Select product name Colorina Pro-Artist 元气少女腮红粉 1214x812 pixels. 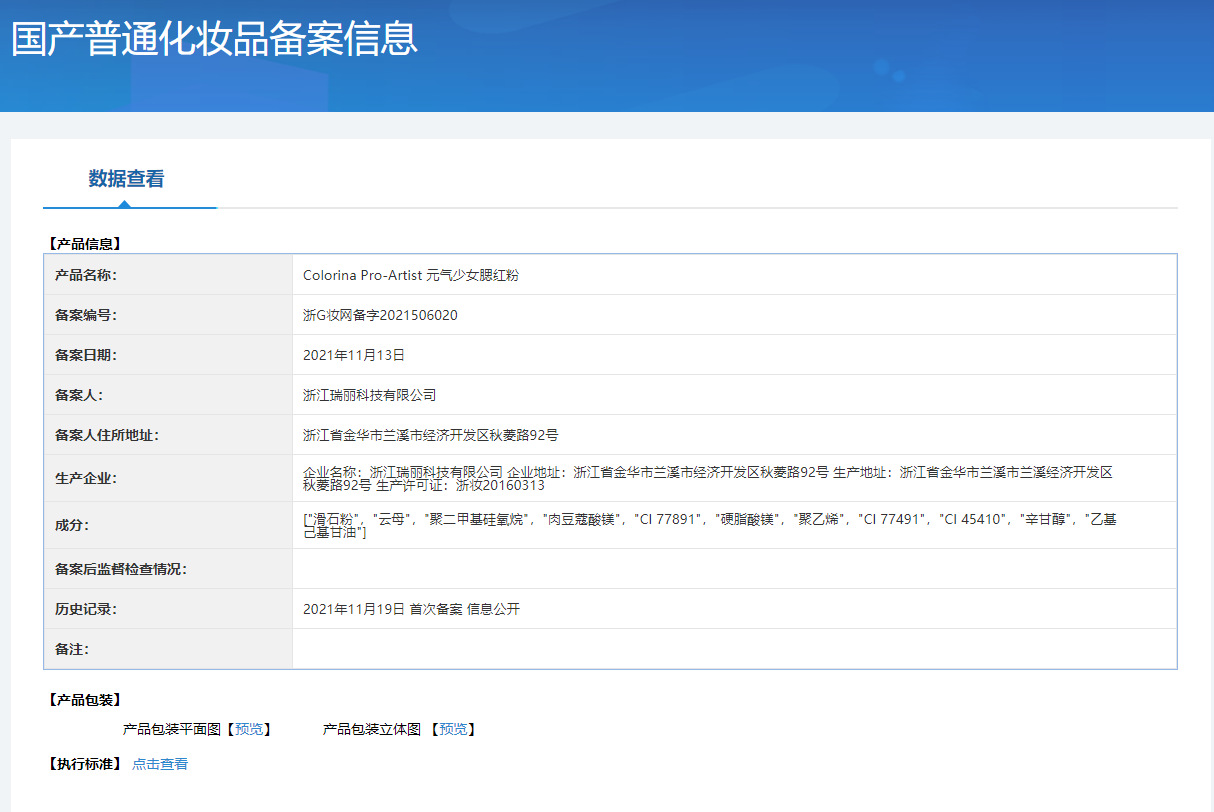coord(411,275)
